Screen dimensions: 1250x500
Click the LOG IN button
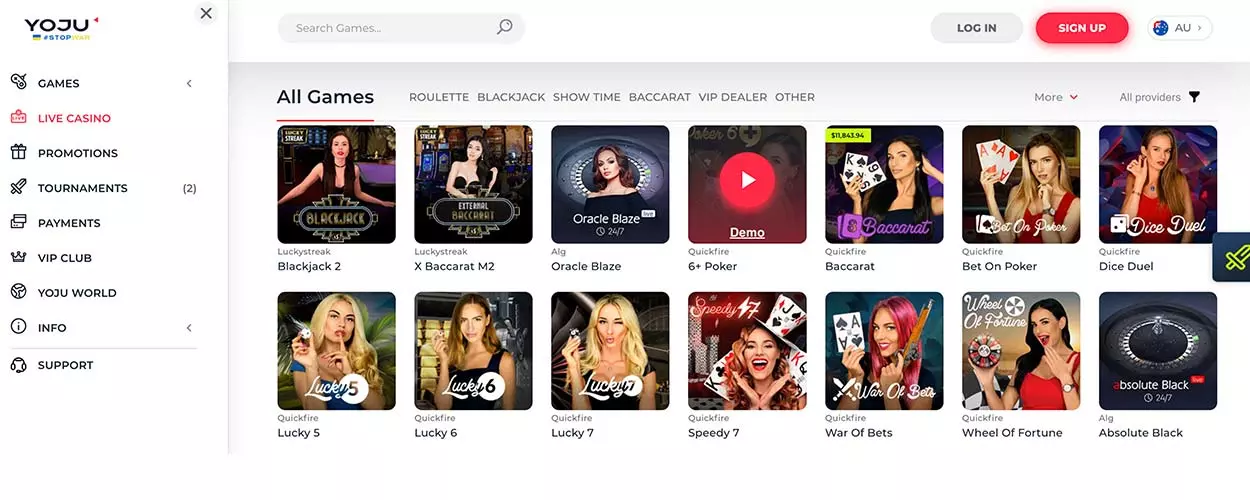tap(976, 28)
